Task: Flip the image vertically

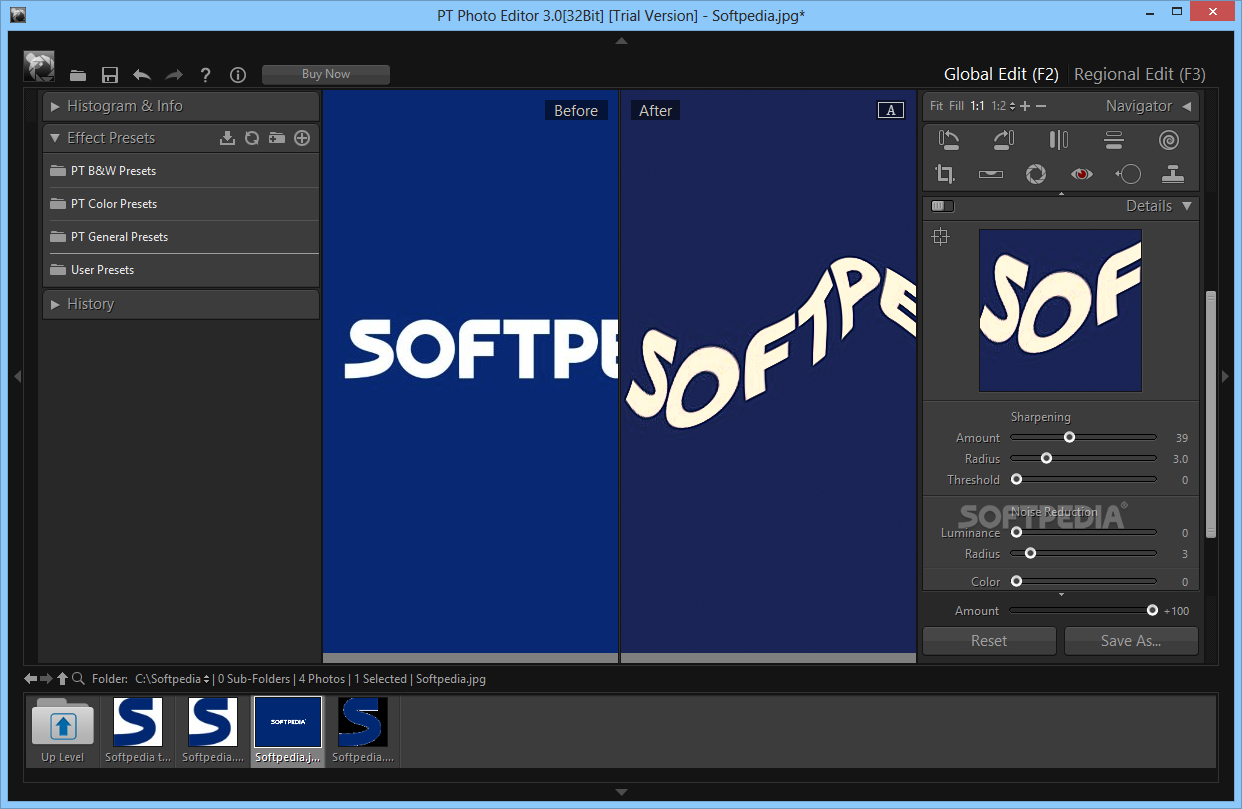Action: tap(1114, 140)
